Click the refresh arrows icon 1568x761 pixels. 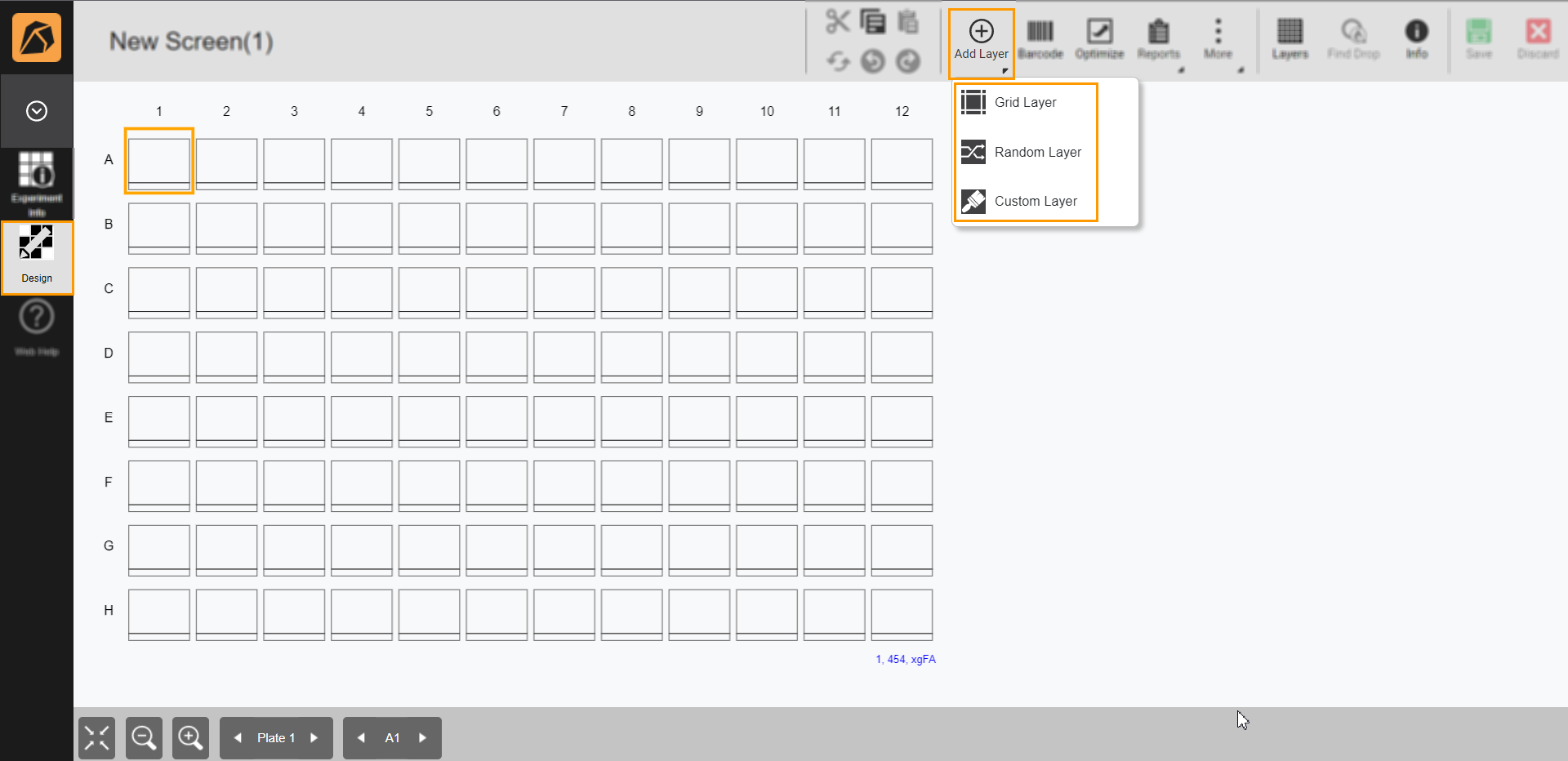pos(838,61)
